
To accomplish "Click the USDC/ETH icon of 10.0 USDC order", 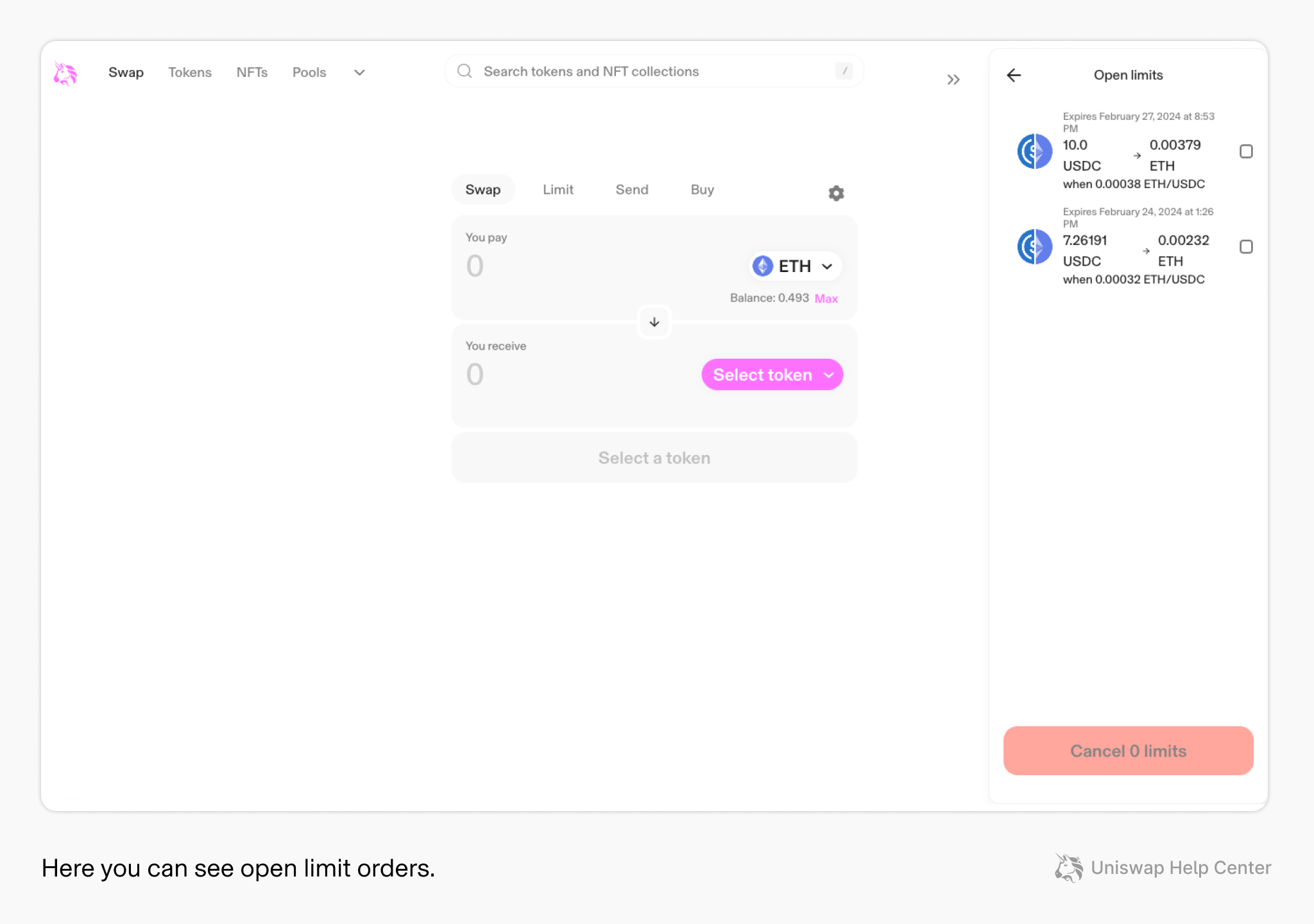I will 1034,151.
